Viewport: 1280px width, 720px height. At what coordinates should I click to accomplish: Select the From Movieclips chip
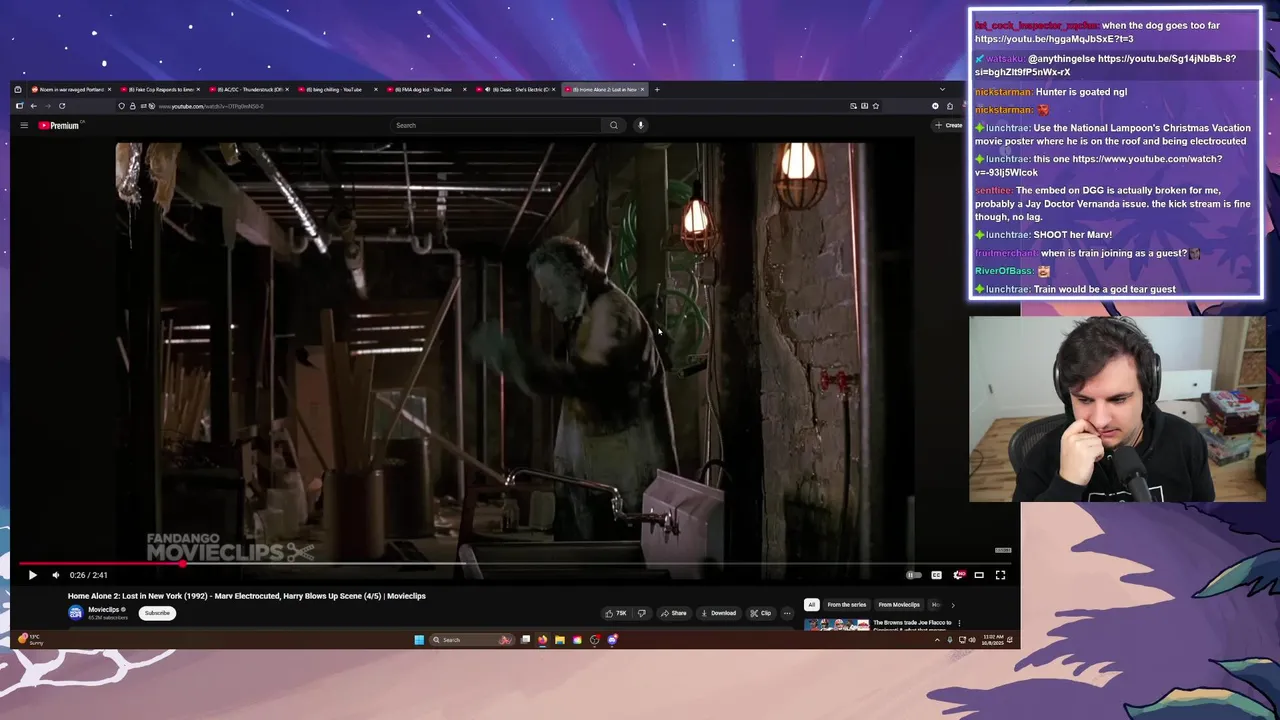899,604
